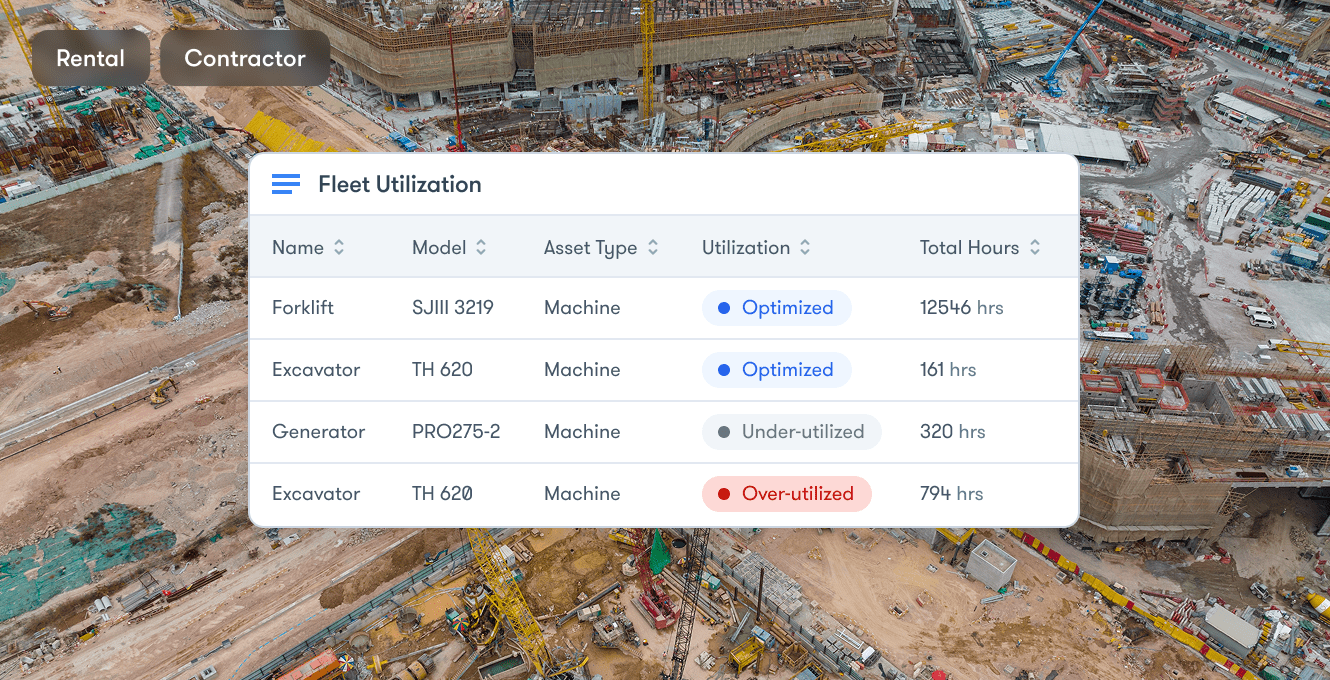Click the Fleet Utilization title
Viewport: 1330px width, 680px height.
pos(400,184)
